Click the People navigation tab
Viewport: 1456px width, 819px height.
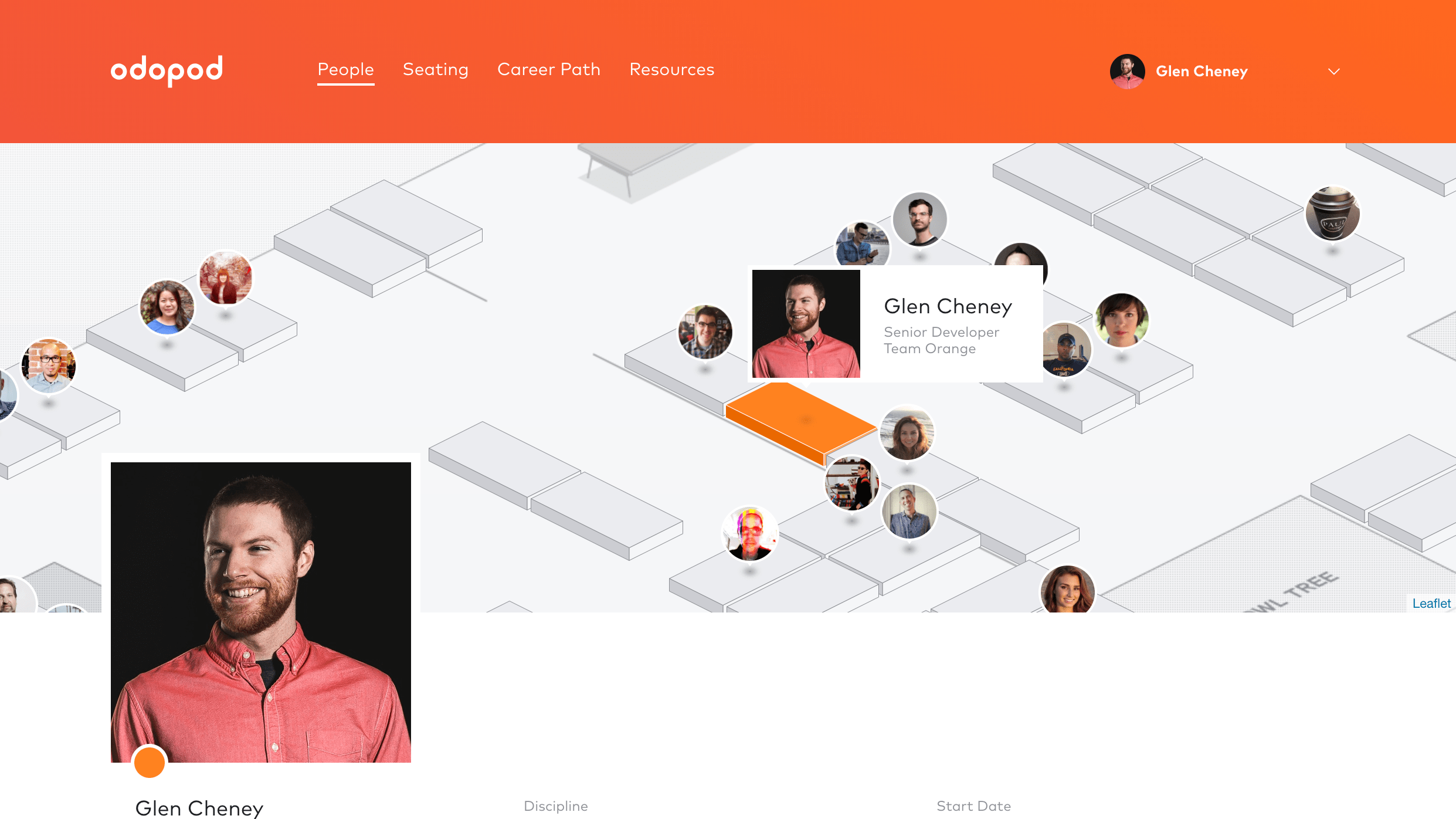coord(346,71)
